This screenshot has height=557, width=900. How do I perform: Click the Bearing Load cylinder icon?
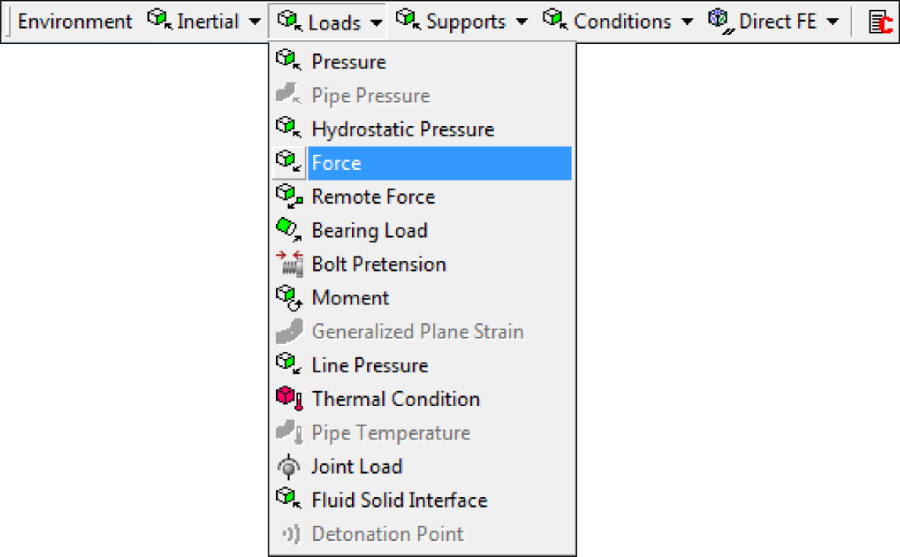click(x=289, y=229)
